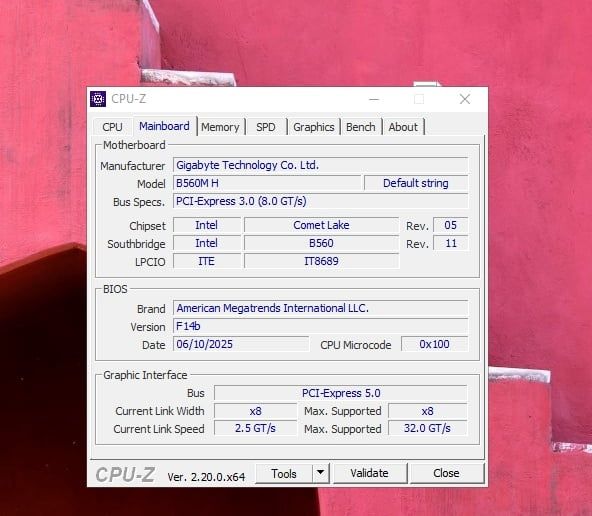
Task: Click the Manufacturer field showing Gigabyte
Action: pyautogui.click(x=321, y=165)
